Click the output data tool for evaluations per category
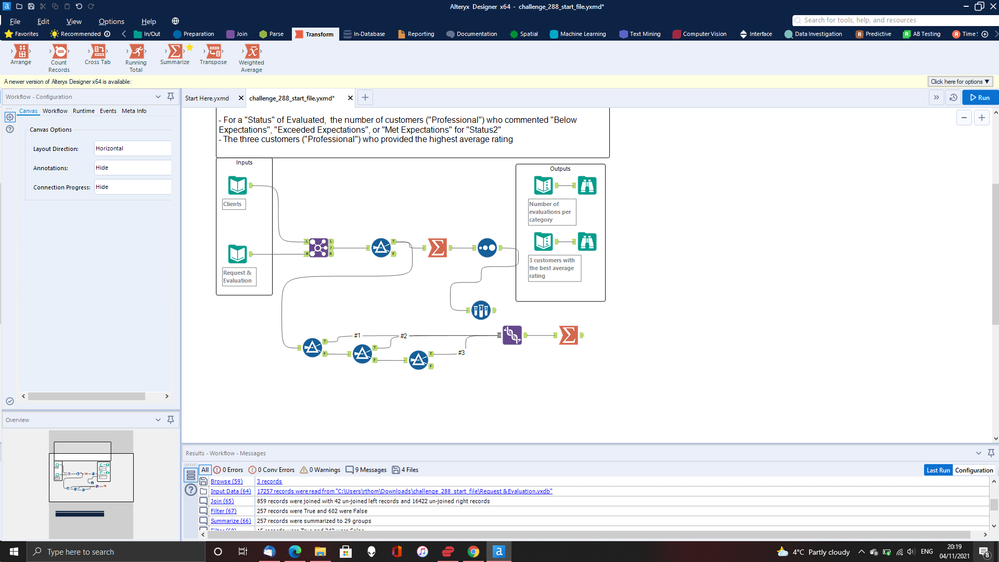 click(543, 185)
